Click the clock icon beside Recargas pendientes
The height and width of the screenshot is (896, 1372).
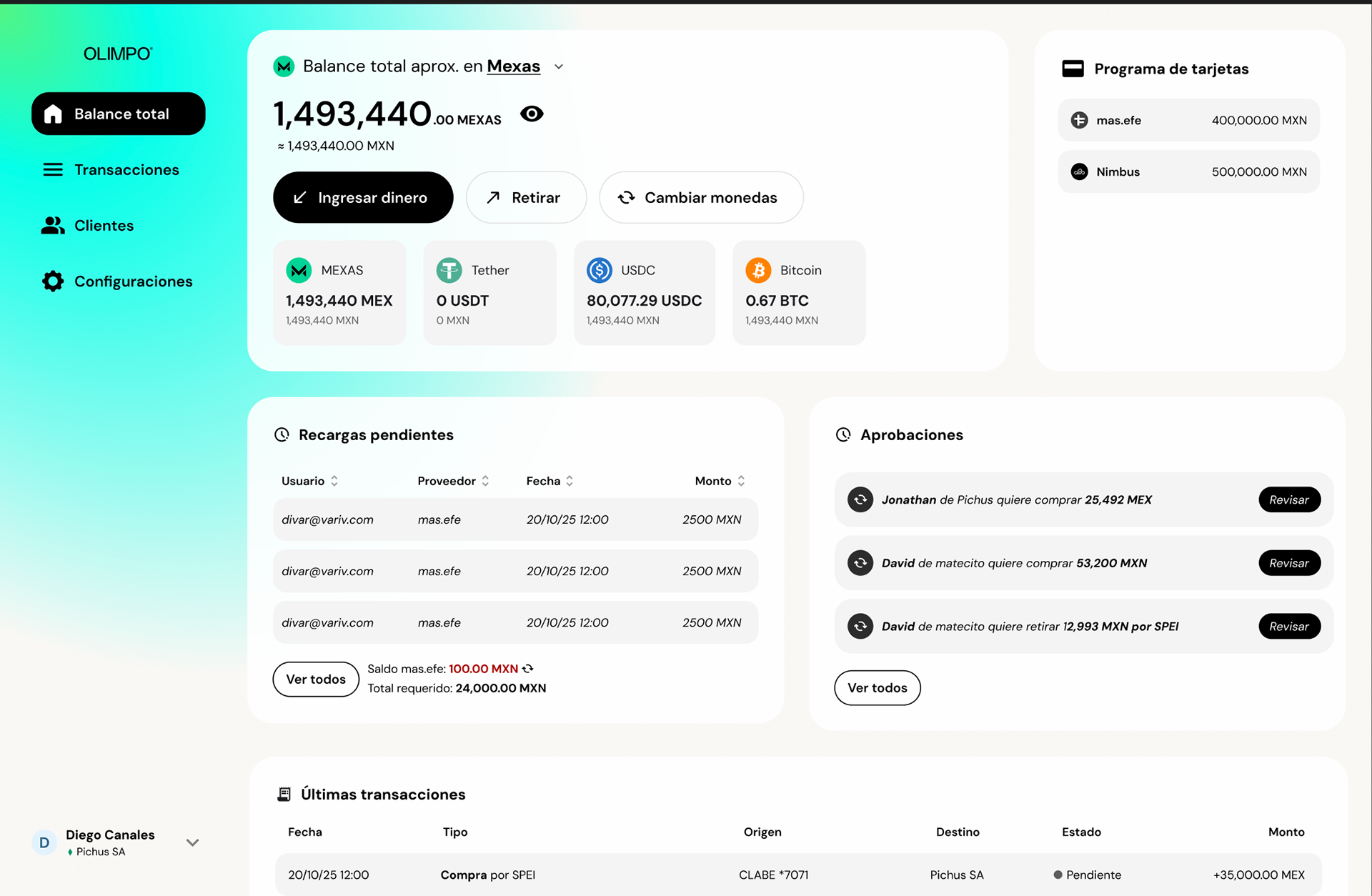click(282, 434)
